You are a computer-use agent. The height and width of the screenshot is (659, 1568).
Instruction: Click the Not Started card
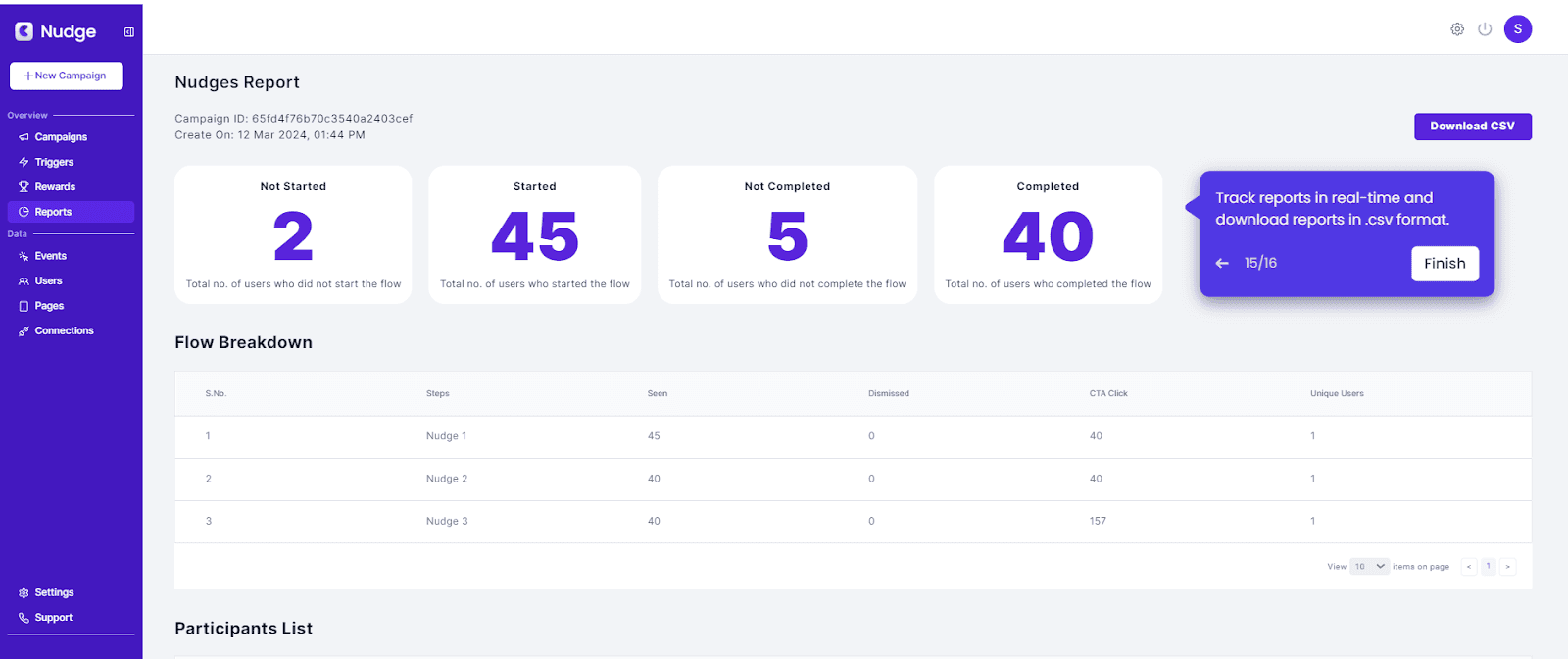tap(293, 234)
